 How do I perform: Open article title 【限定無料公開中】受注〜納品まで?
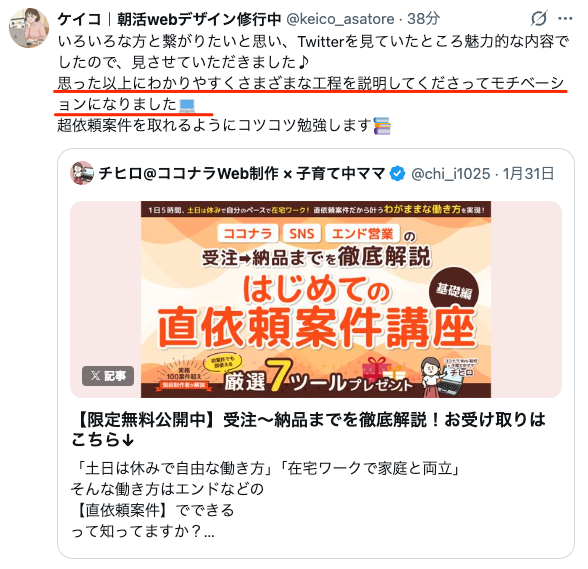coord(308,429)
